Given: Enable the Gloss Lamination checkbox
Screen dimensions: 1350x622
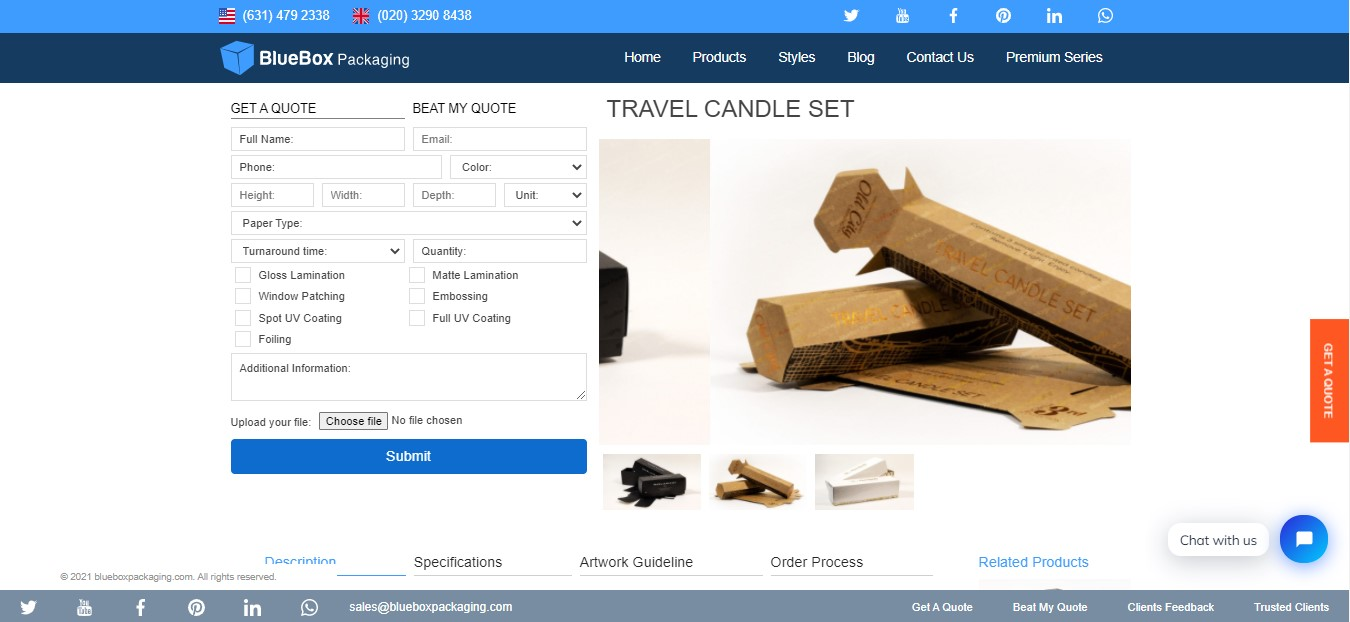Looking at the screenshot, I should click(x=243, y=275).
